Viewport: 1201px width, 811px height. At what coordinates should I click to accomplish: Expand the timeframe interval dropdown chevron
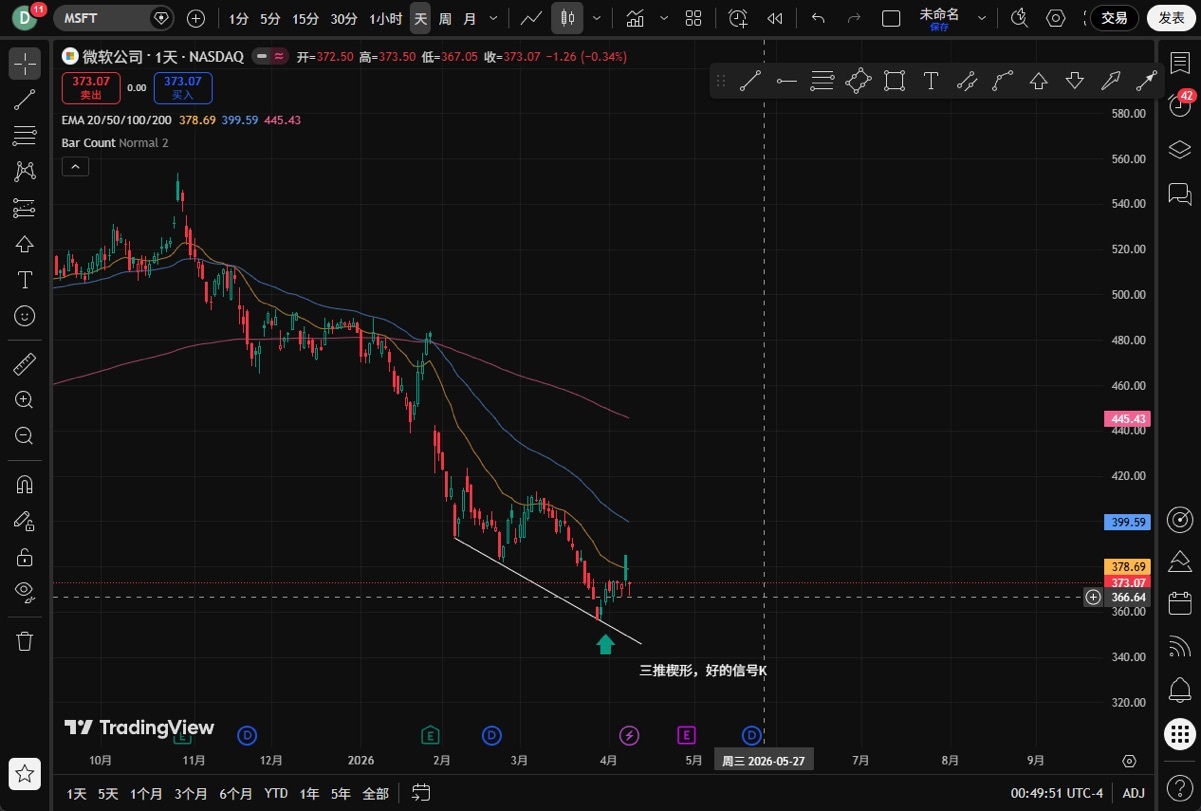pyautogui.click(x=494, y=18)
